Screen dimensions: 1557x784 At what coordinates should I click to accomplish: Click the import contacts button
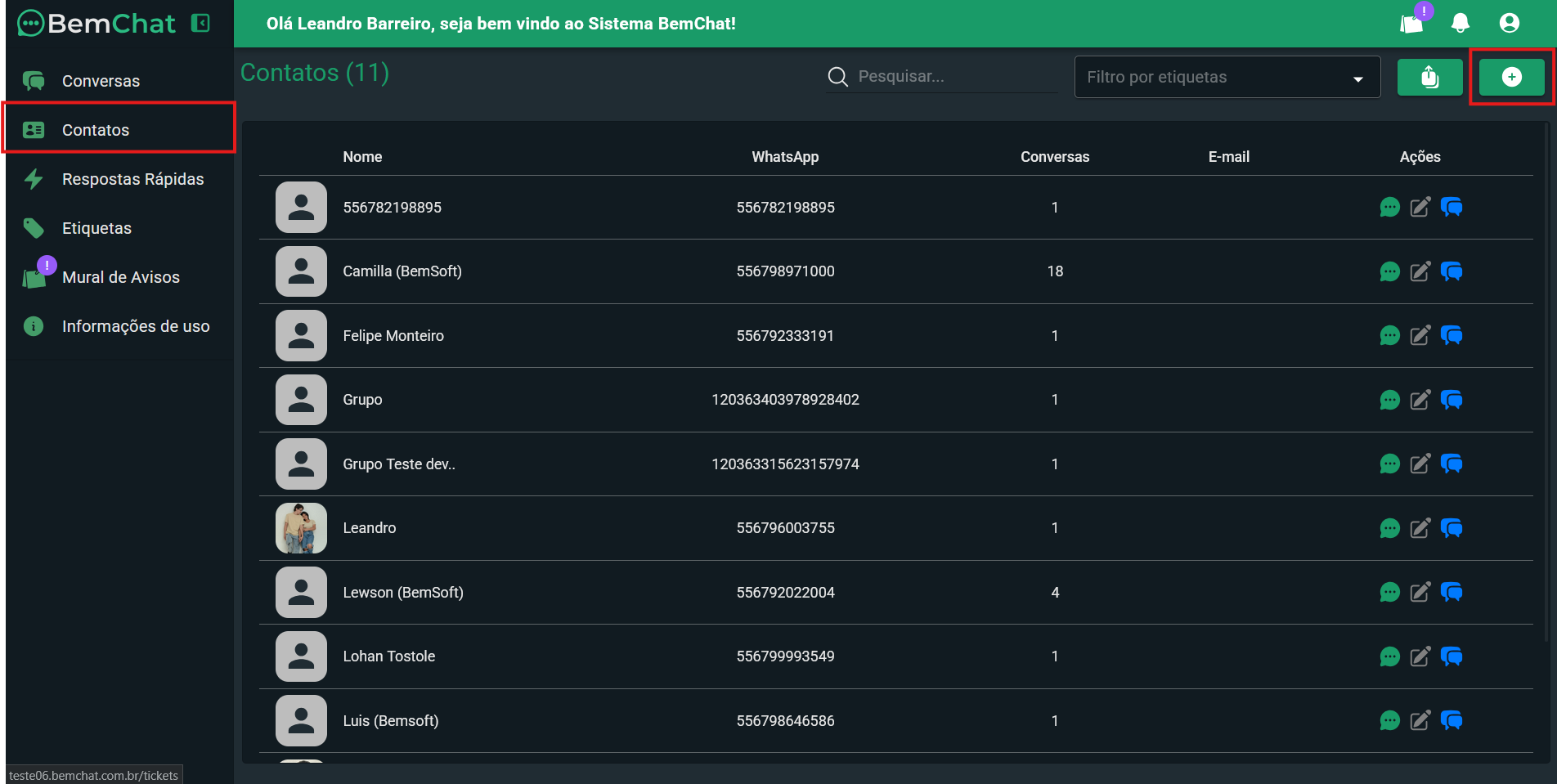point(1429,77)
